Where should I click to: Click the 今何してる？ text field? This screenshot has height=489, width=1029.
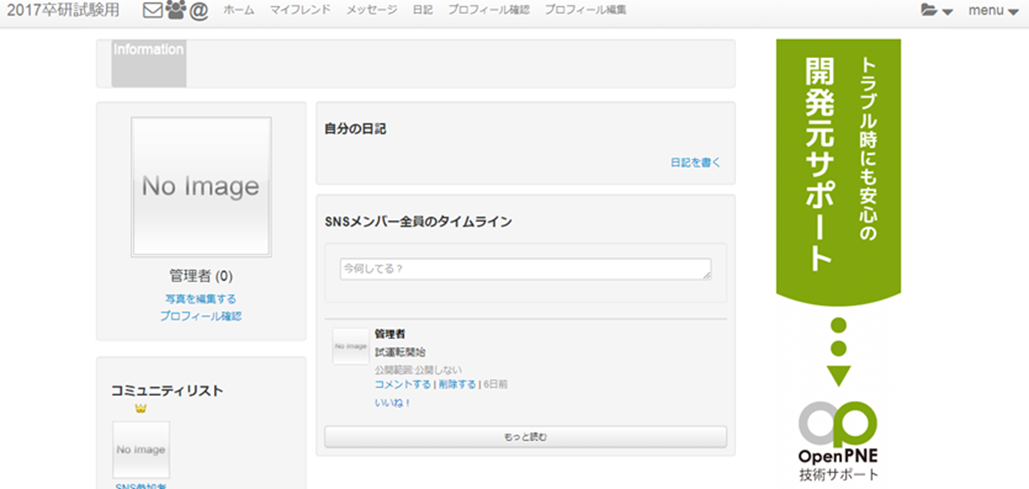pos(525,269)
